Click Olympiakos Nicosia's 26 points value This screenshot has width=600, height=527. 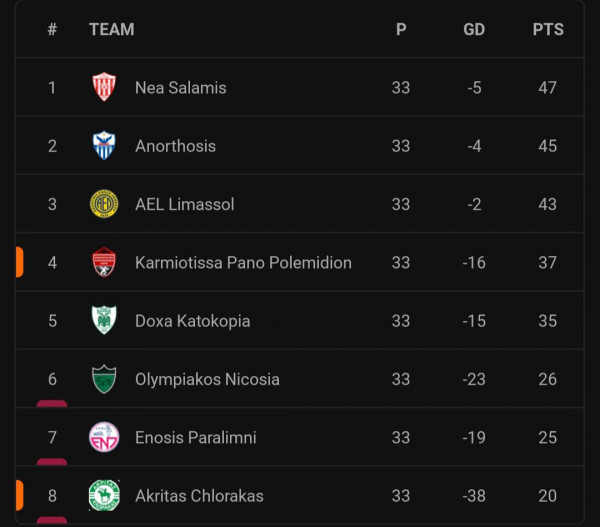[547, 379]
